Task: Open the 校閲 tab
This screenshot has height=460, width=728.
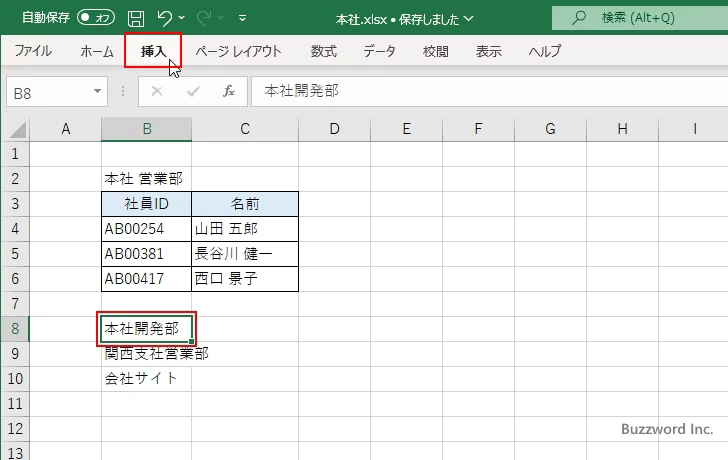Action: [x=436, y=51]
